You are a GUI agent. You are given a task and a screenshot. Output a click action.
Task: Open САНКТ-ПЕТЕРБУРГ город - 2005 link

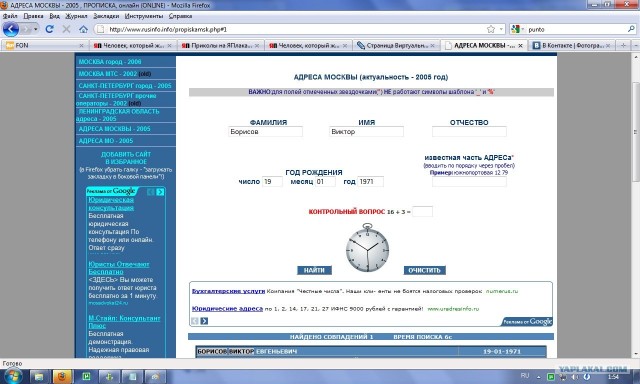click(x=124, y=86)
